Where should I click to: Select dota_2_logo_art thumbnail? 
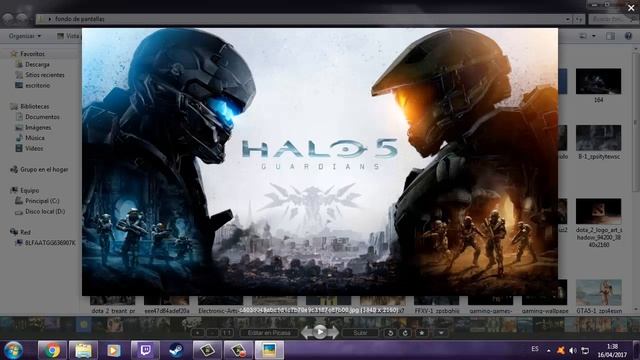[x=598, y=223]
